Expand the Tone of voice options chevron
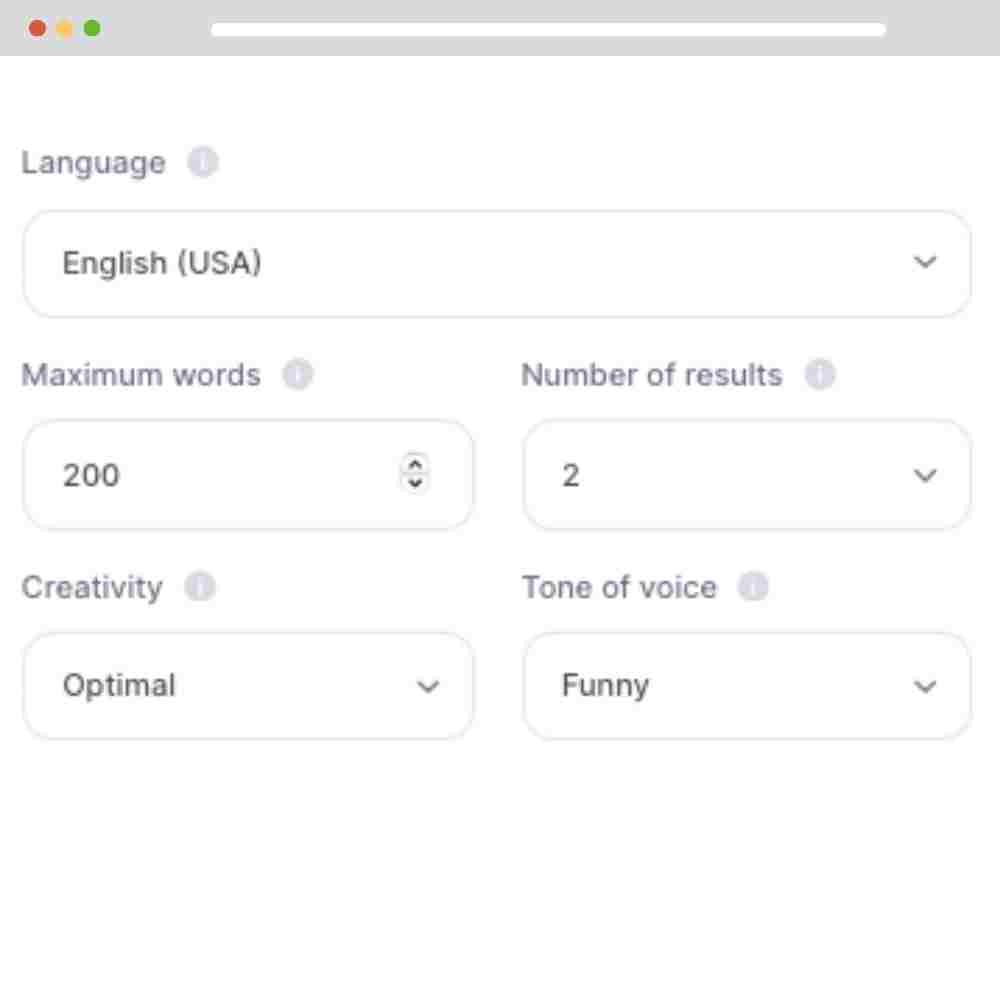The image size is (1000, 1000). coord(925,686)
